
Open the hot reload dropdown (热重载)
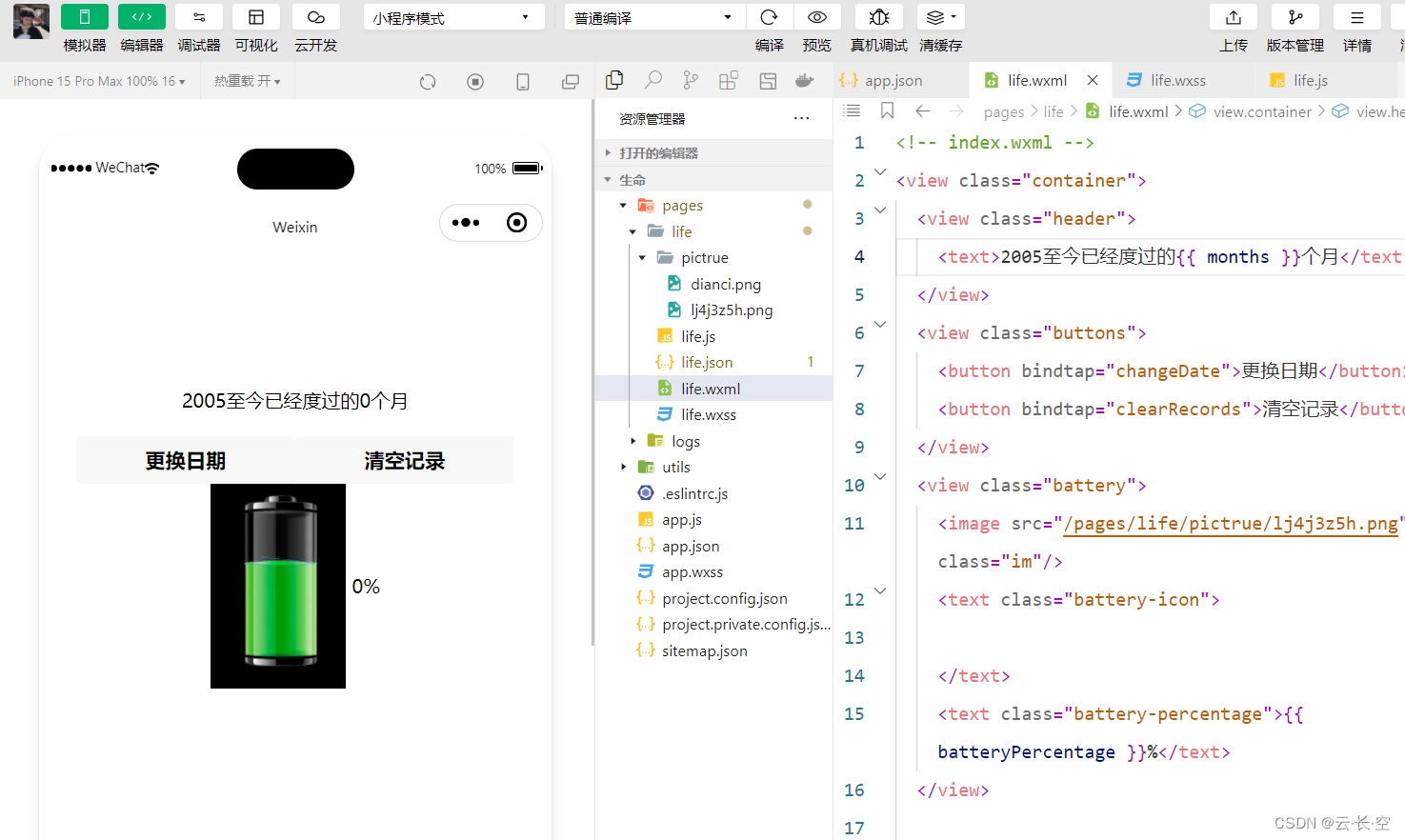click(x=247, y=81)
